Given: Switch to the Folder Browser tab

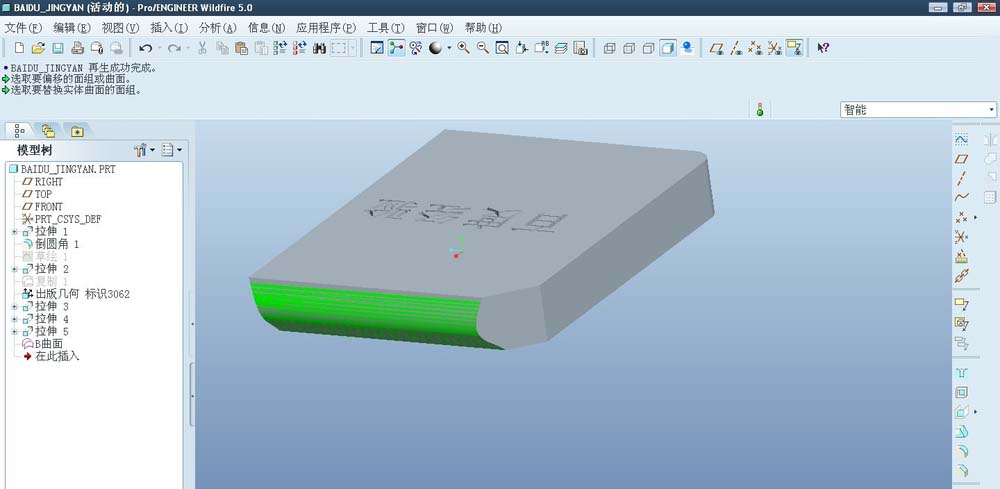Looking at the screenshot, I should (x=48, y=131).
